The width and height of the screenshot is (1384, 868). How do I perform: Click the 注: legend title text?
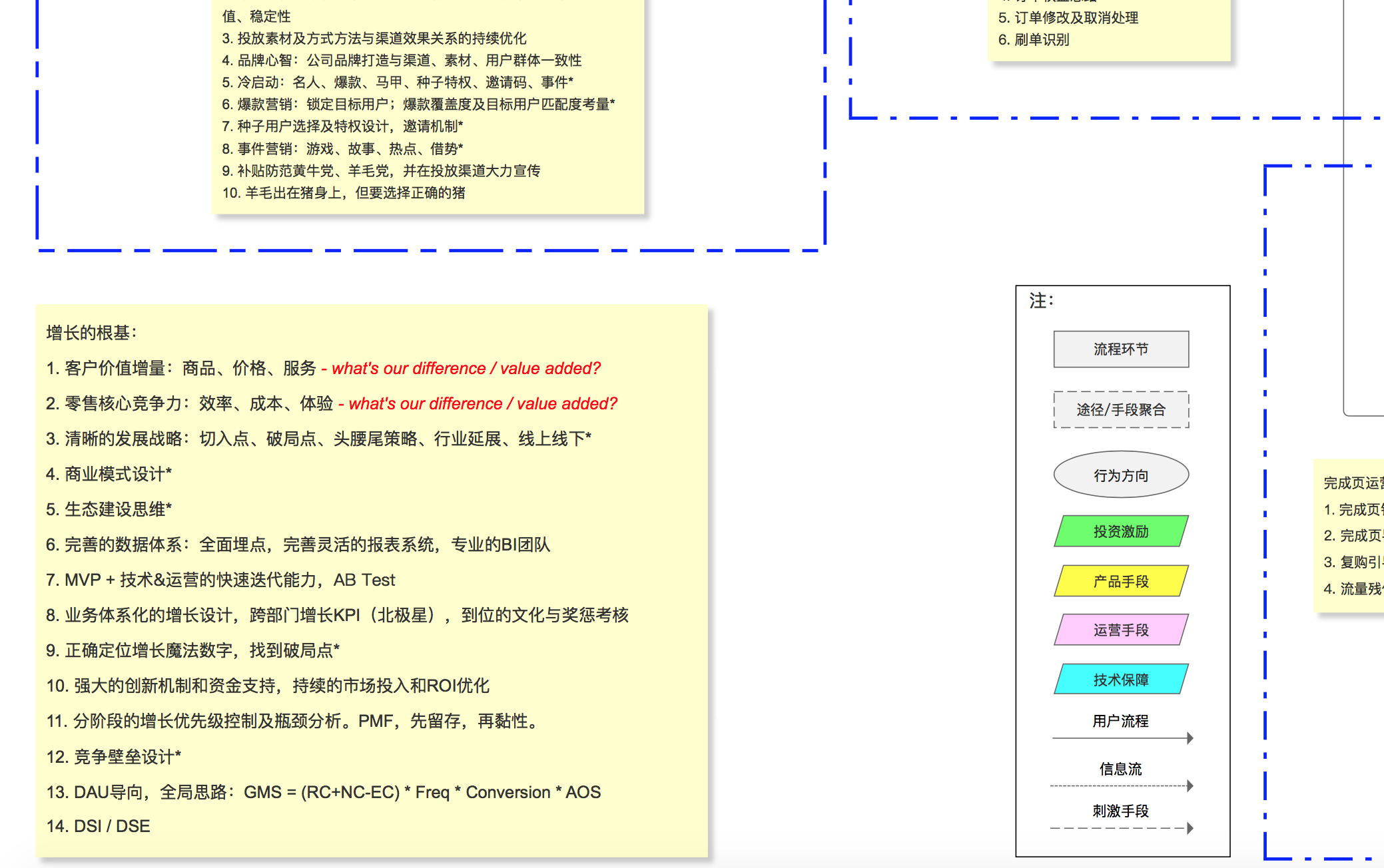tap(1041, 301)
